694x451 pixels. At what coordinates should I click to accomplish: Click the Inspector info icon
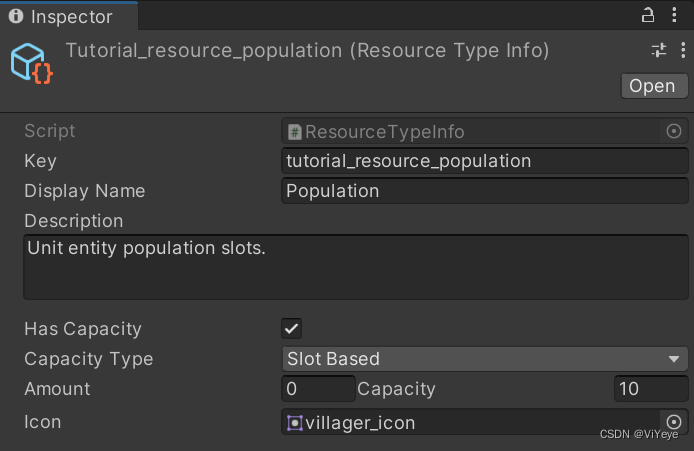(16, 17)
